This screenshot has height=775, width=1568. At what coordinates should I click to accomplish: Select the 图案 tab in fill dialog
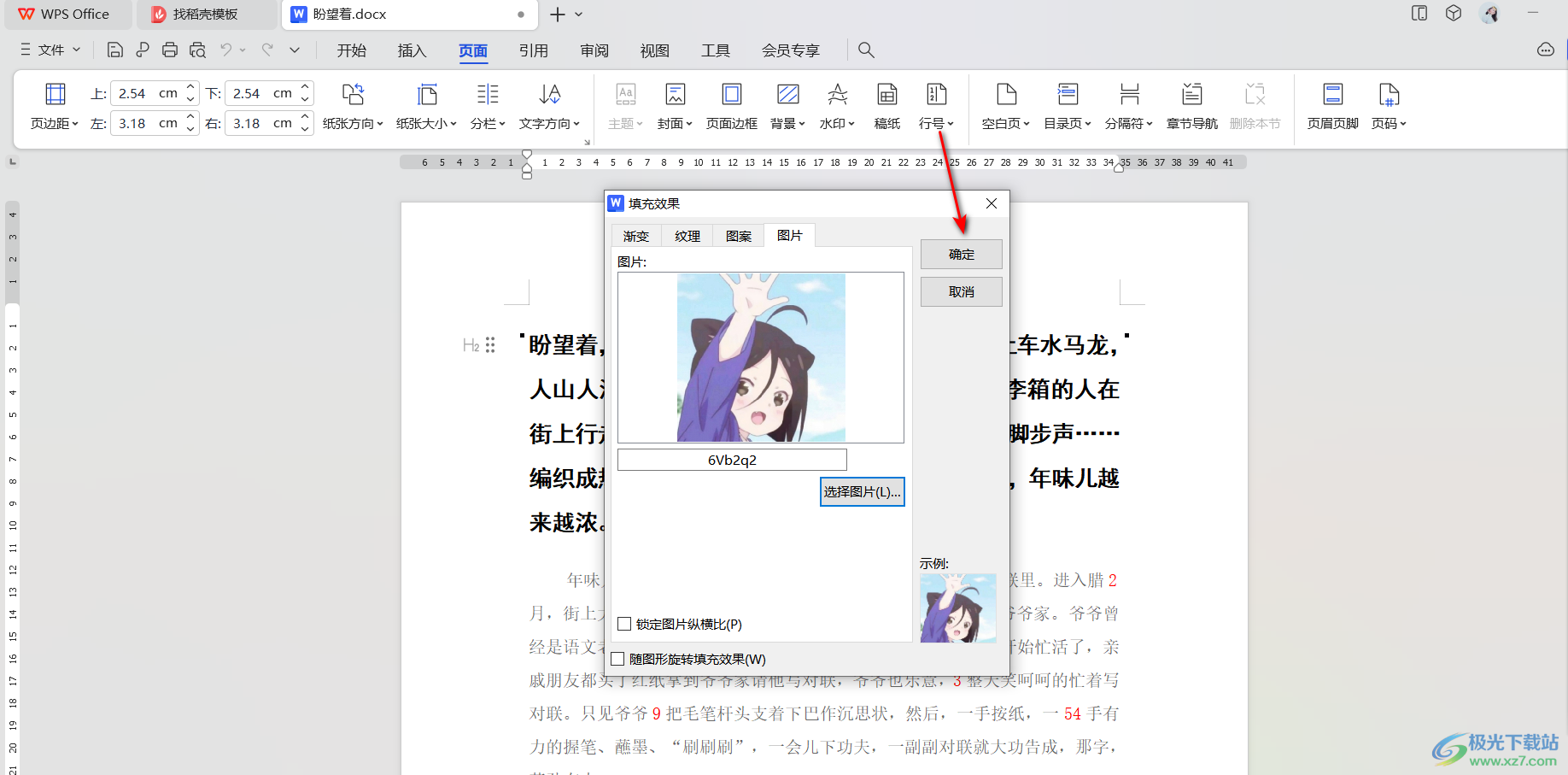[x=739, y=236]
